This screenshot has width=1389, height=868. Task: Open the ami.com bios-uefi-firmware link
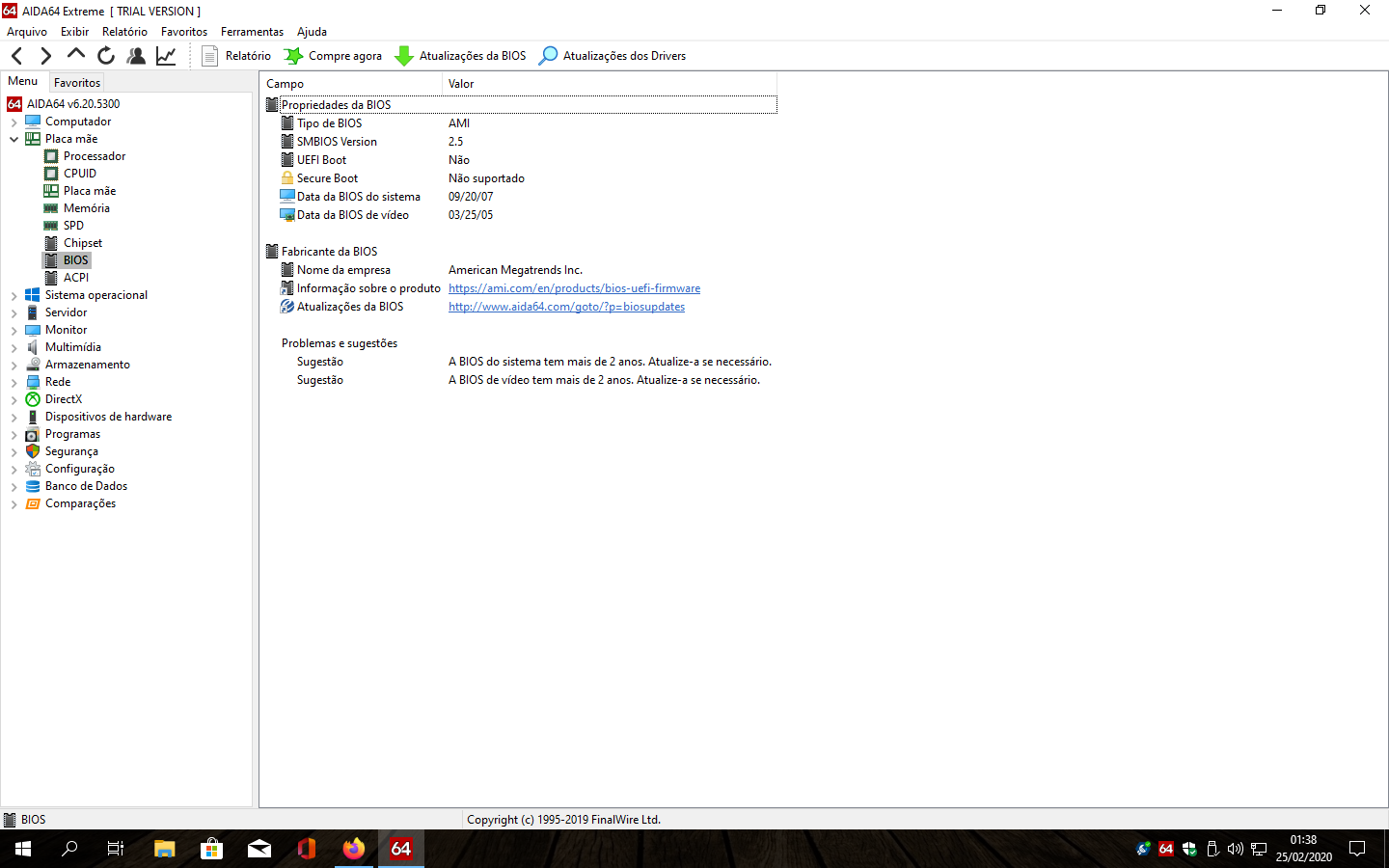point(574,288)
